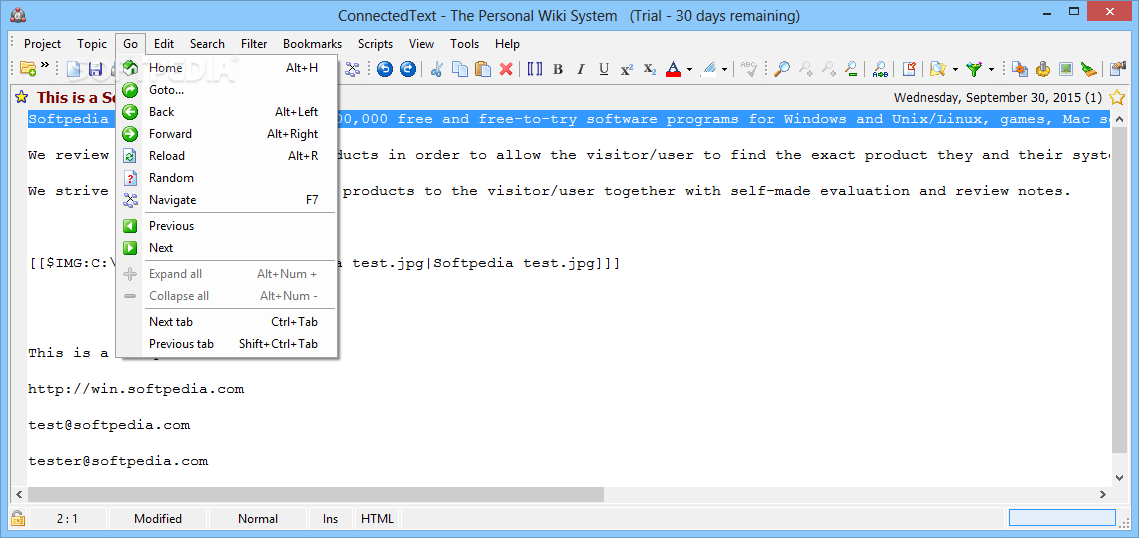The width and height of the screenshot is (1139, 538).
Task: Click the Ins status bar indicator
Action: click(x=331, y=518)
